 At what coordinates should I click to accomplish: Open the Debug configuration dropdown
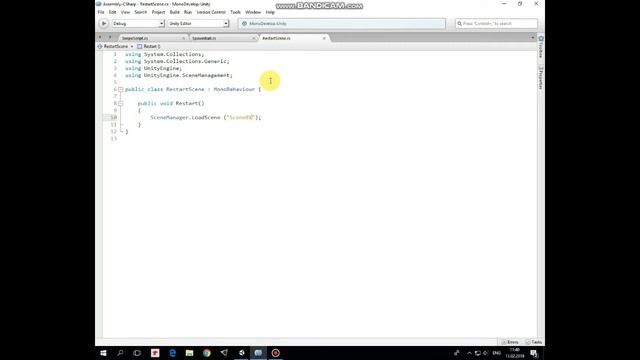138,24
